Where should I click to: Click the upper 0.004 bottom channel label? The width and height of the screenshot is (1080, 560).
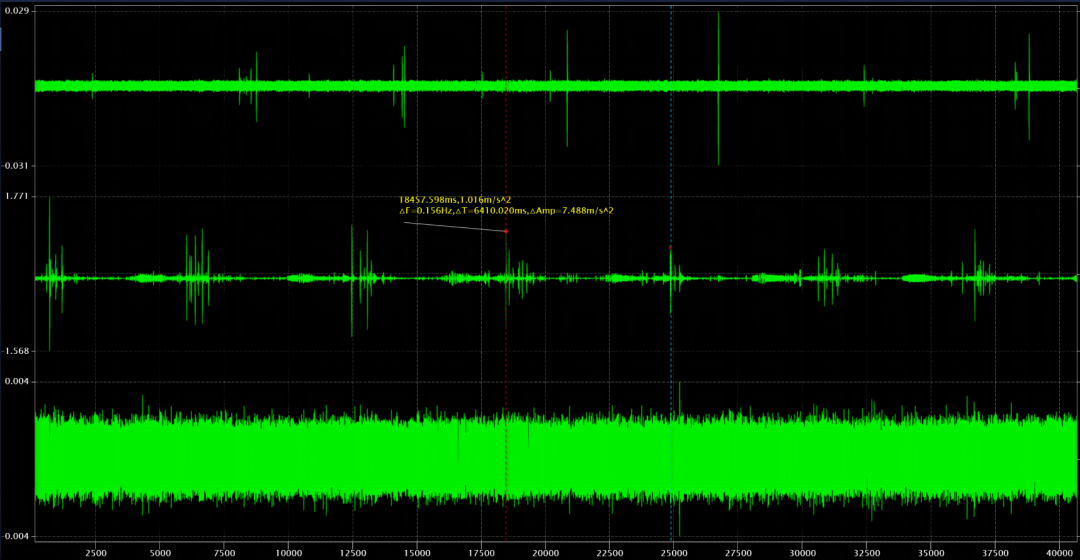(x=17, y=381)
